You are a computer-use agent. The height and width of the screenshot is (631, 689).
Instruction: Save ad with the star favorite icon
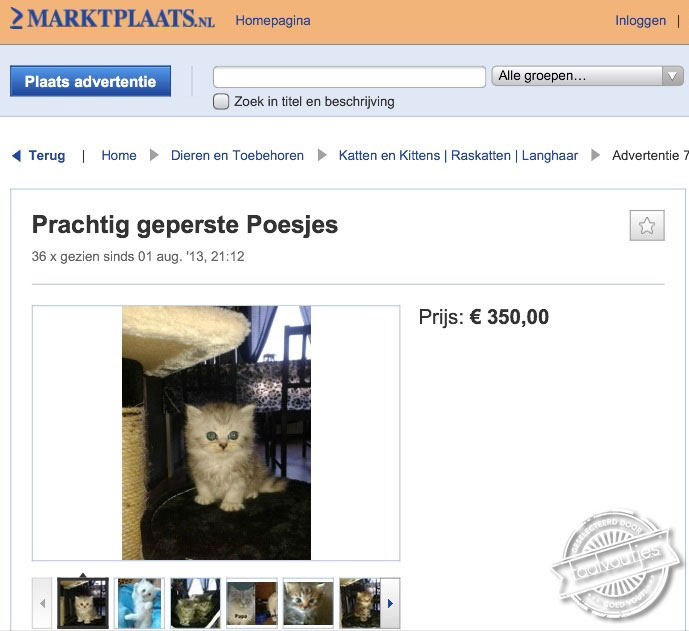coord(647,225)
